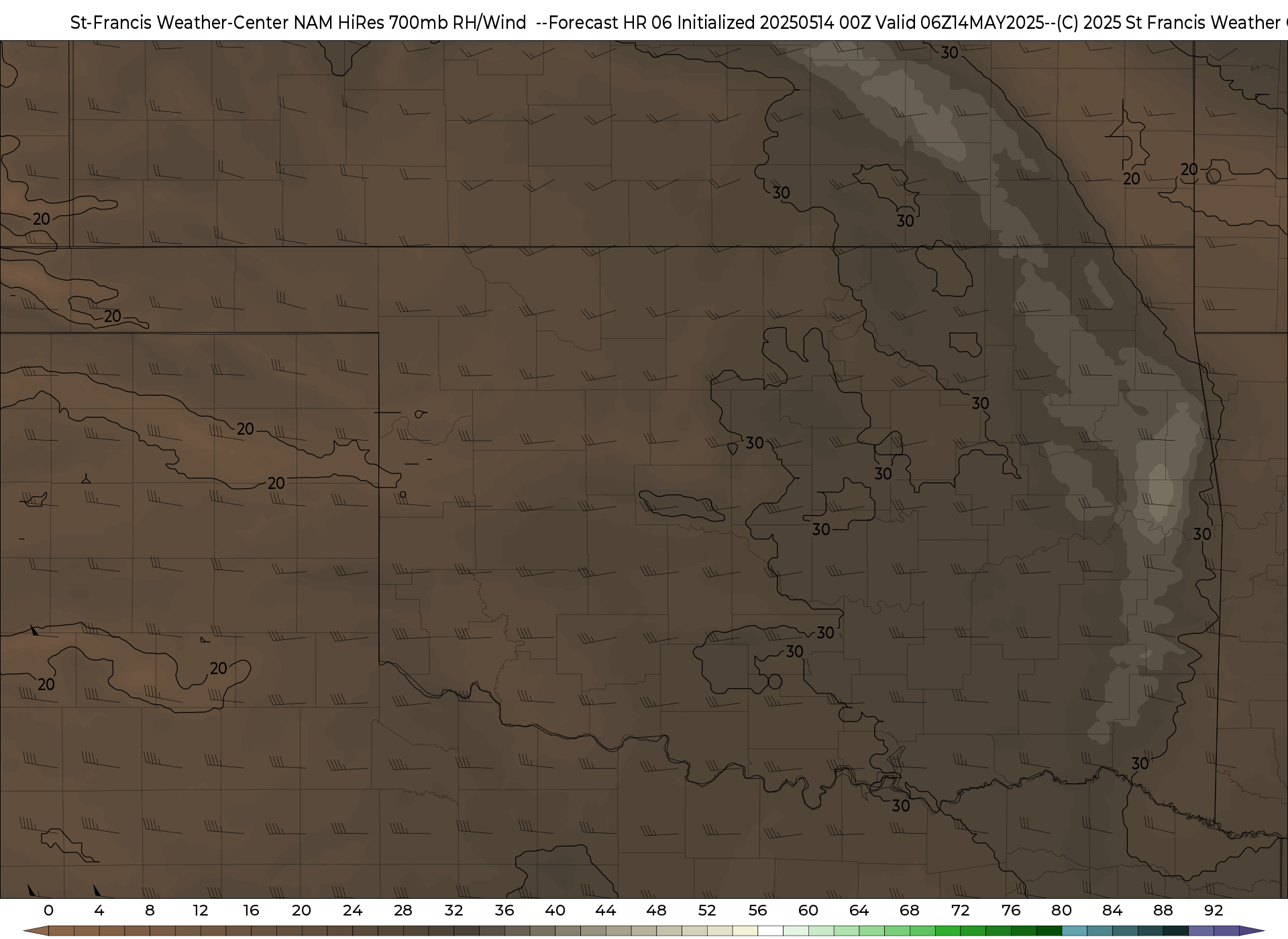The width and height of the screenshot is (1288, 939).
Task: Click the colorbar label '28'
Action: coord(403,910)
